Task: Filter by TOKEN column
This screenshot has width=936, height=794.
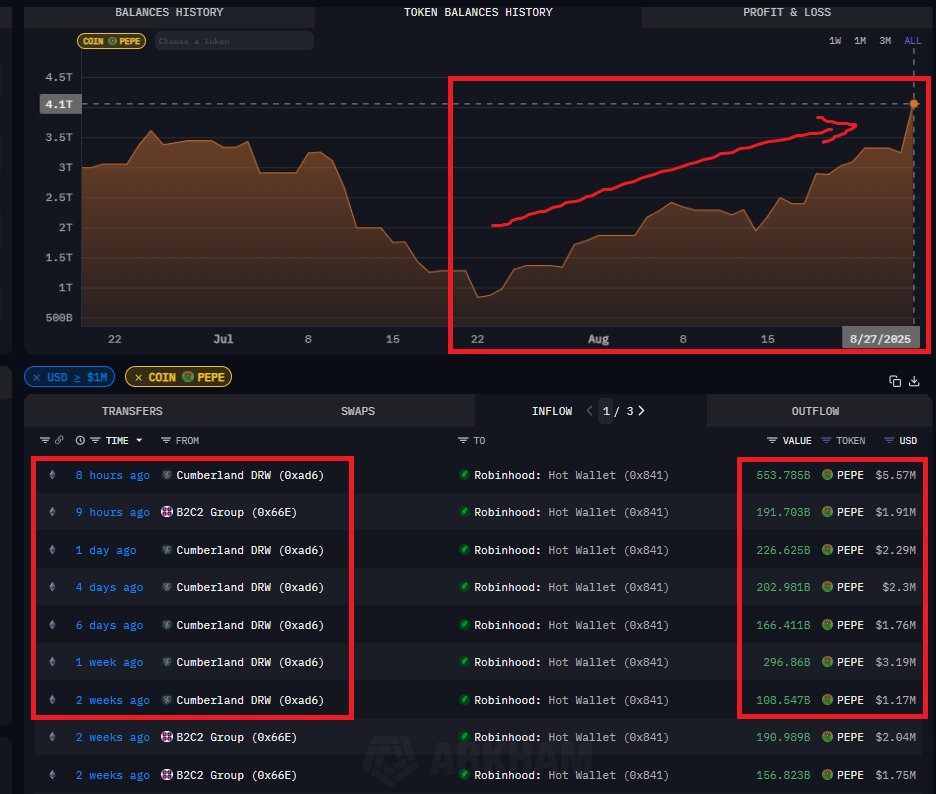Action: [826, 441]
